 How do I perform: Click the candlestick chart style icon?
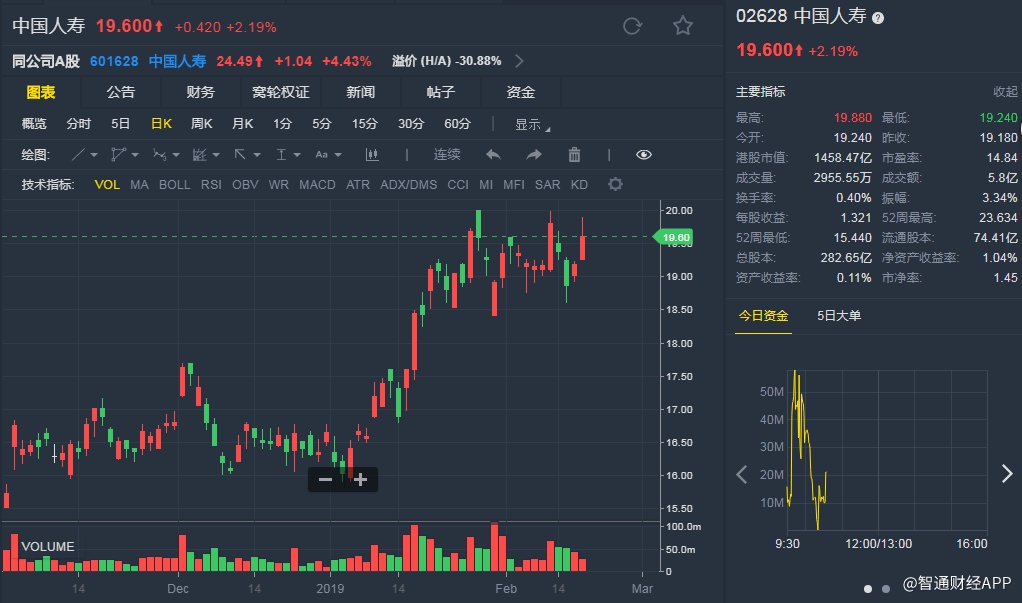[372, 154]
